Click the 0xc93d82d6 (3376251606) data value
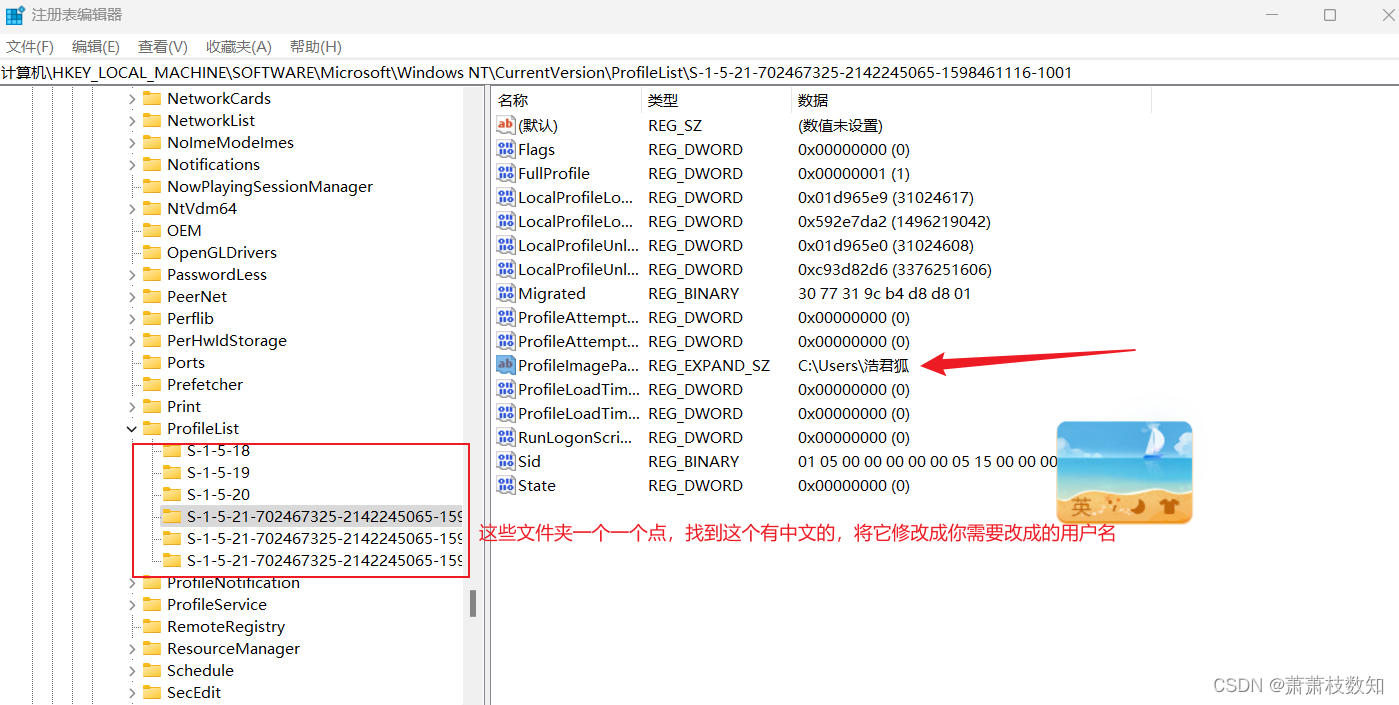 894,269
